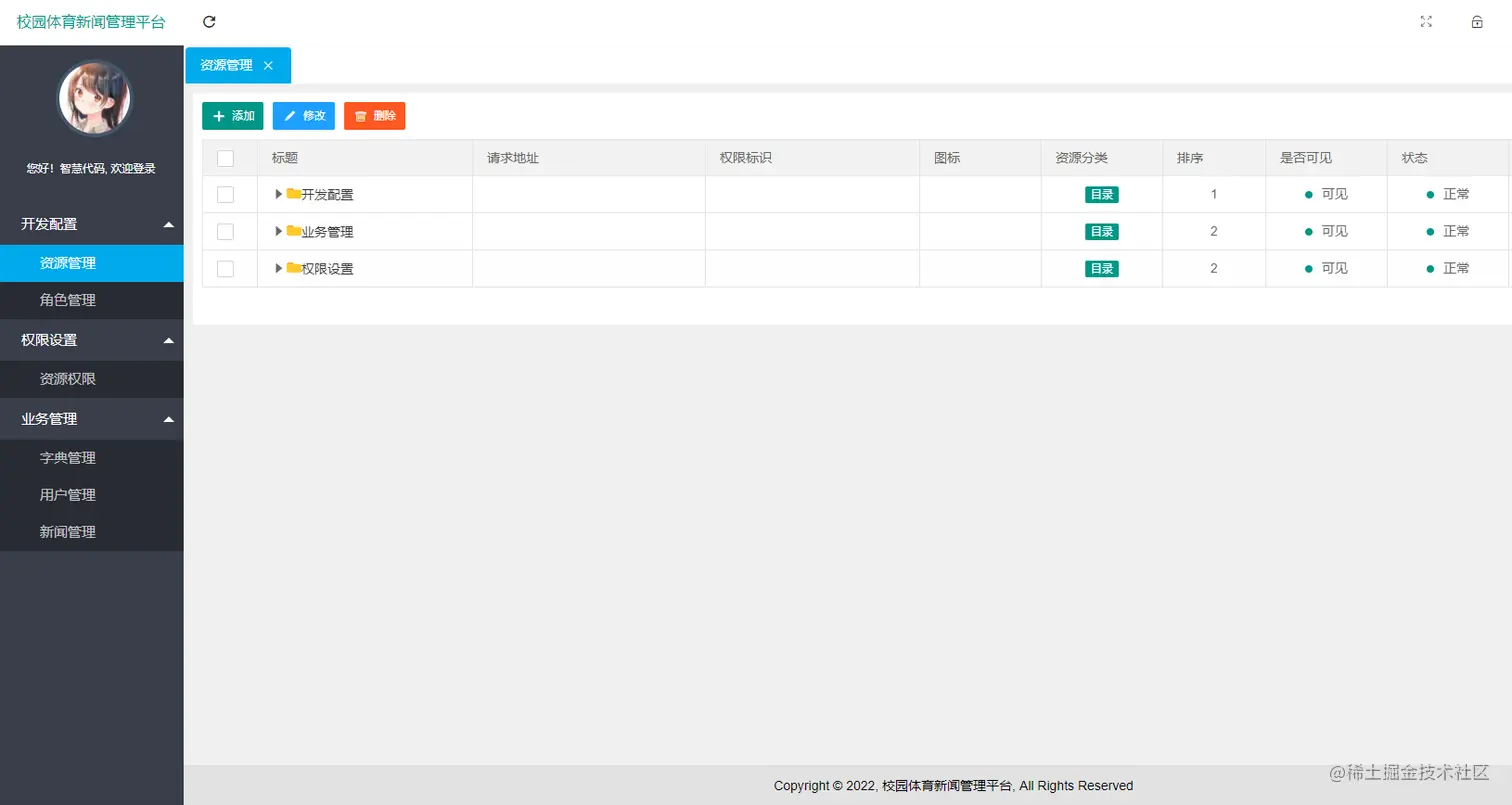Close the 资源管理 tab

pyautogui.click(x=268, y=65)
